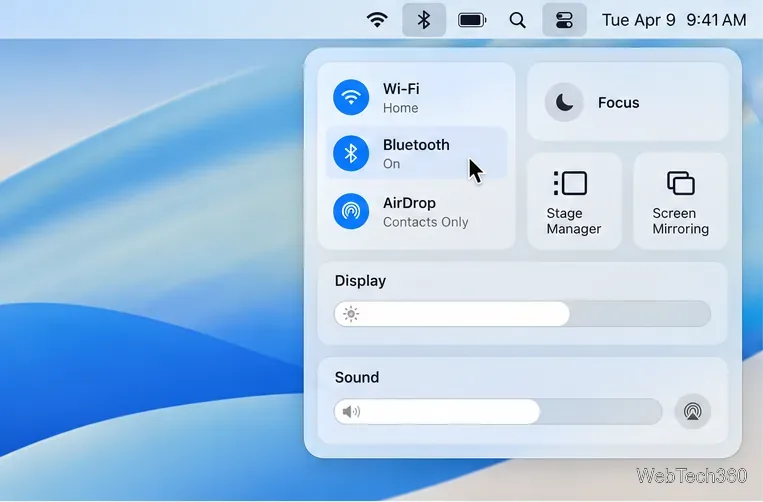Adjust the Display brightness slider
This screenshot has height=502, width=763.
point(522,314)
